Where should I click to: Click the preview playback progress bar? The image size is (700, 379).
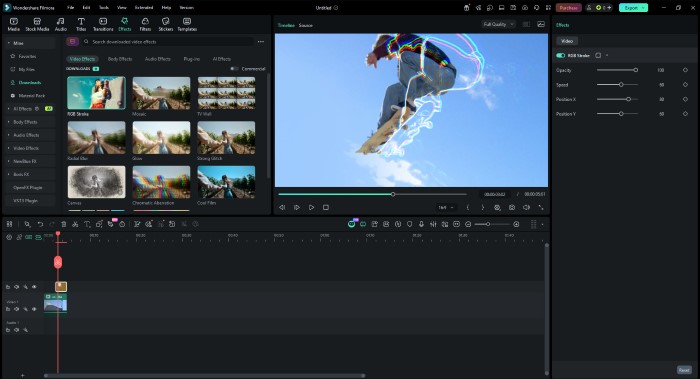point(372,194)
